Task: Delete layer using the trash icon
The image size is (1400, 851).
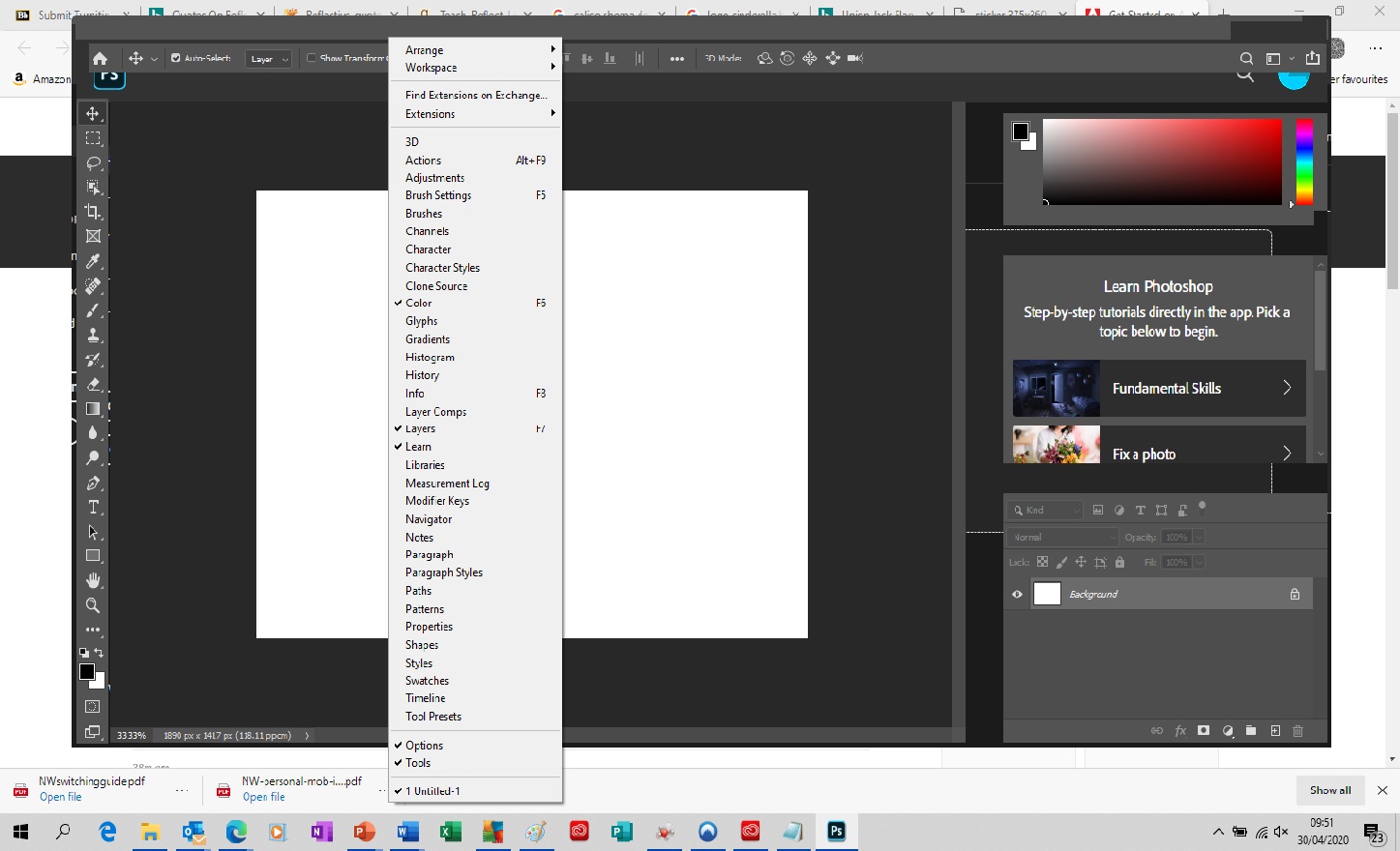Action: click(1297, 732)
